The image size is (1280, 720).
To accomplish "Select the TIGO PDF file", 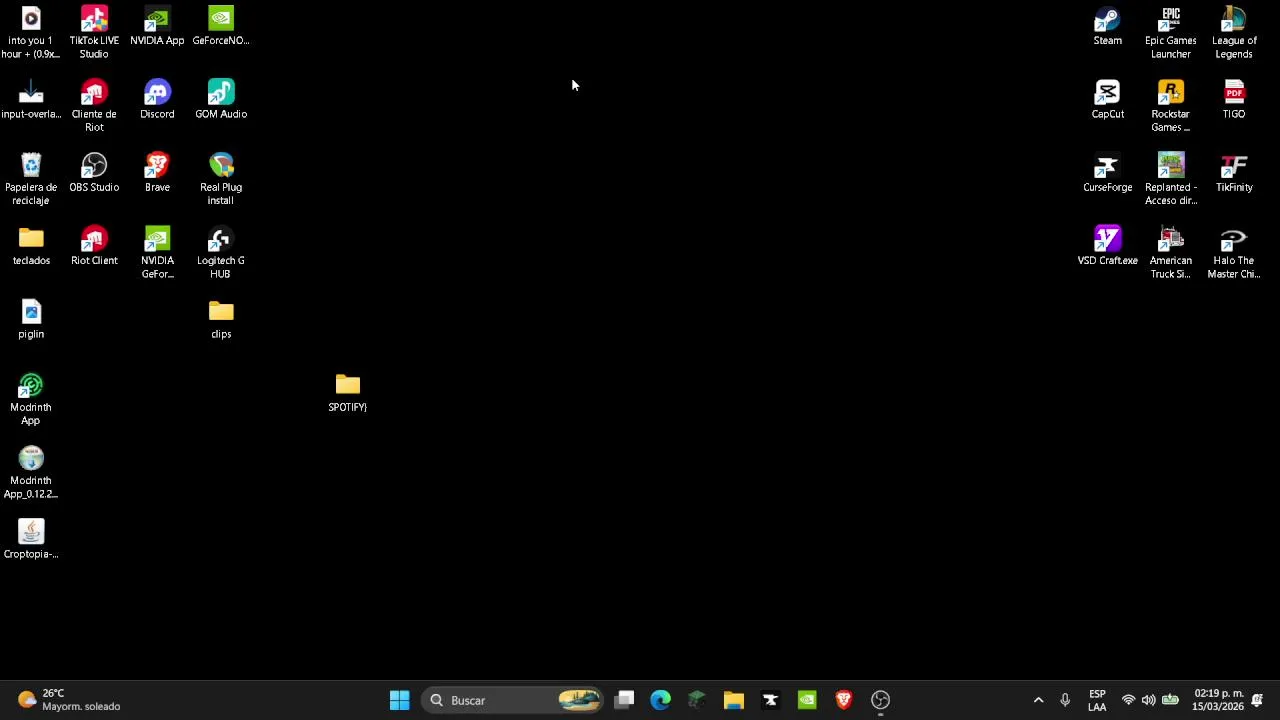I will tap(1234, 99).
